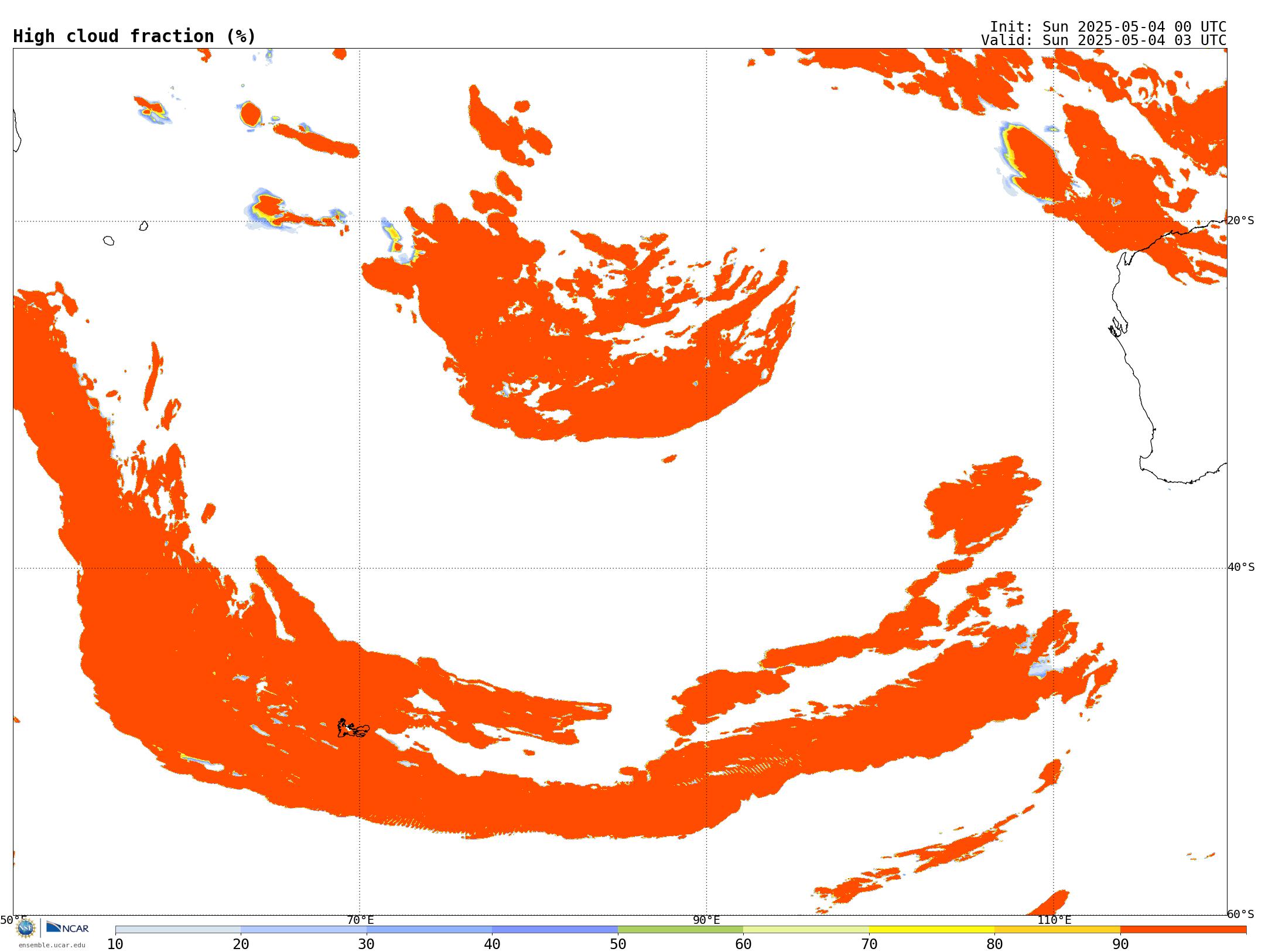This screenshot has height=952, width=1265.
Task: Select the 'Init: Sun 2025-05-04 00 UTC' text
Action: tap(1108, 27)
